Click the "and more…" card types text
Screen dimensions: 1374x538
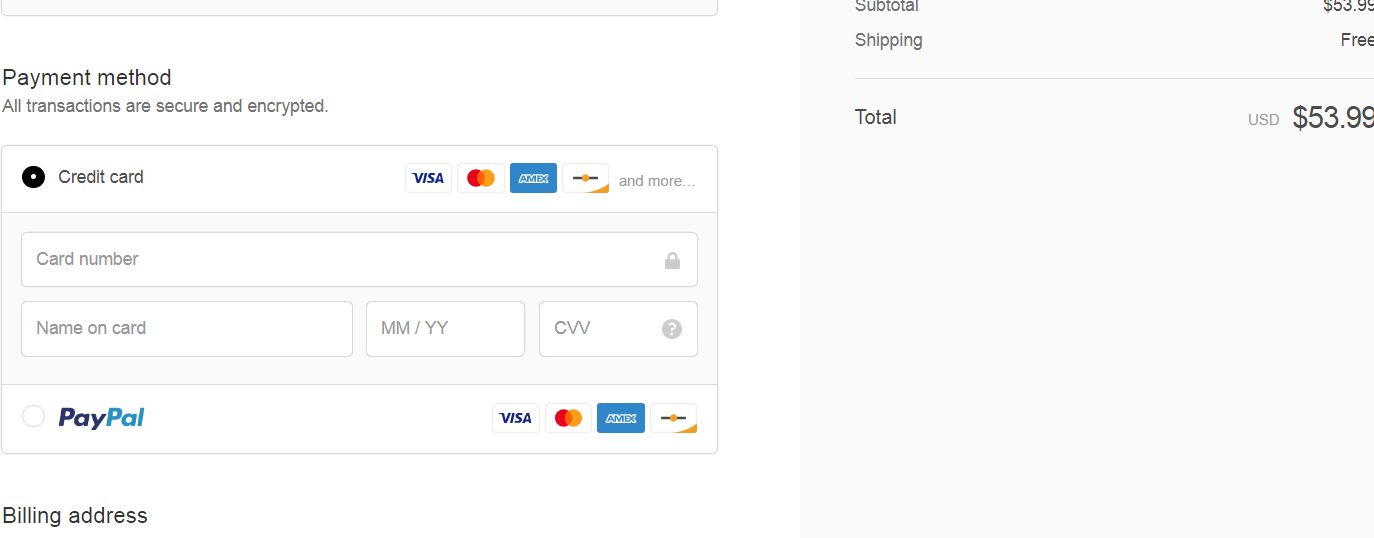tap(656, 181)
